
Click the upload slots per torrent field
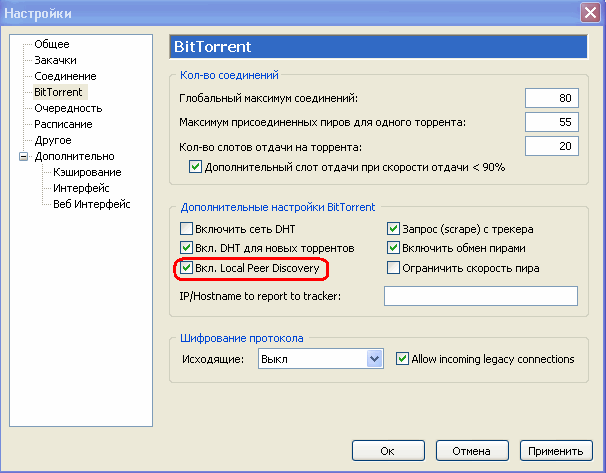point(552,146)
